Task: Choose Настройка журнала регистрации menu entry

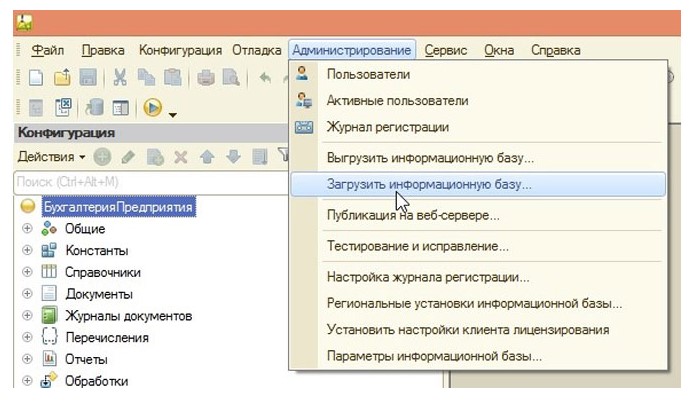Action: click(478, 277)
